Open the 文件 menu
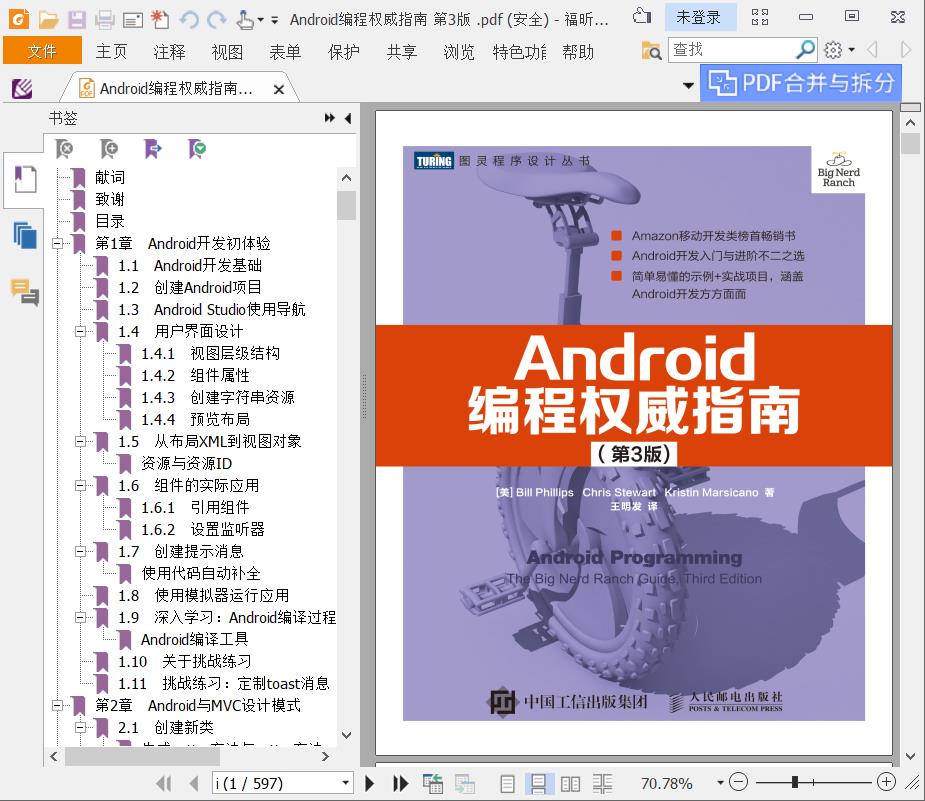 pos(42,51)
